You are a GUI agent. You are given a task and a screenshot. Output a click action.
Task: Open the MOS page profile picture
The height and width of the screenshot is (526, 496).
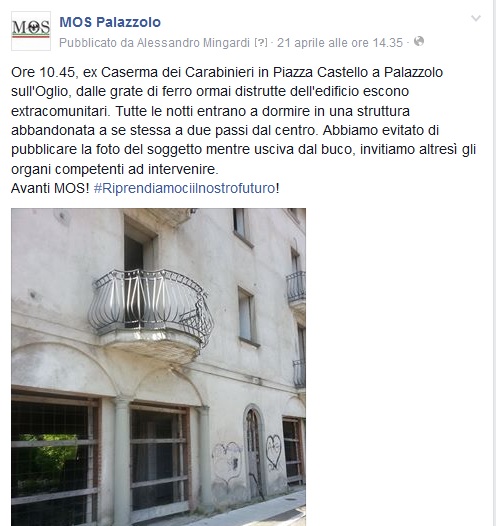(x=31, y=31)
